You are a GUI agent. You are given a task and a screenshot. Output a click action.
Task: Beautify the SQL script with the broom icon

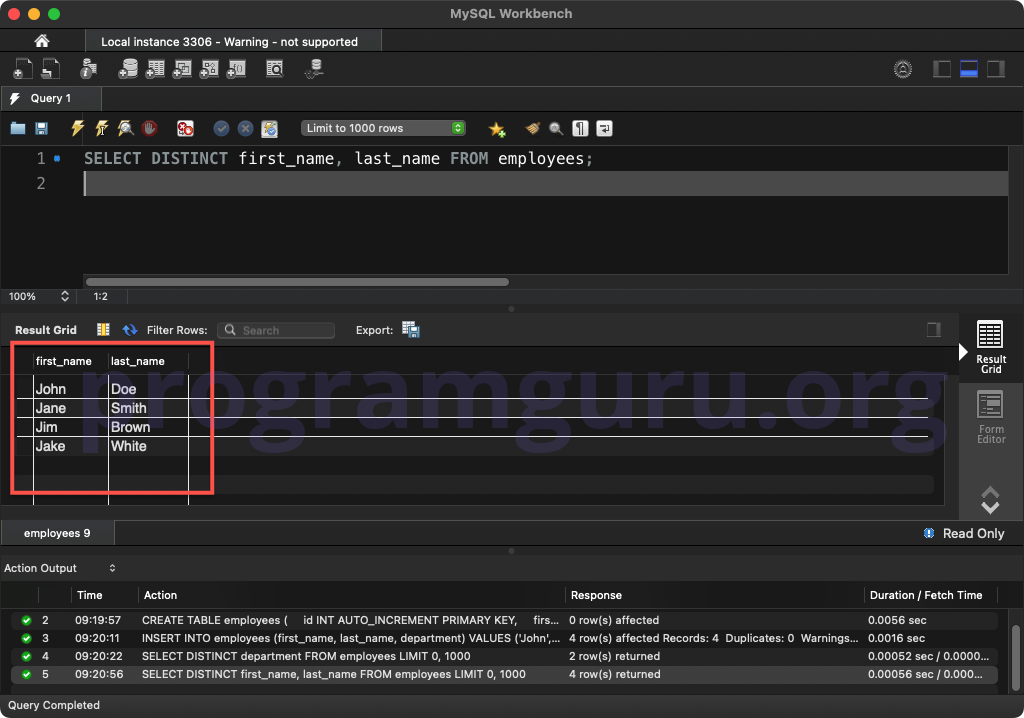click(x=531, y=128)
